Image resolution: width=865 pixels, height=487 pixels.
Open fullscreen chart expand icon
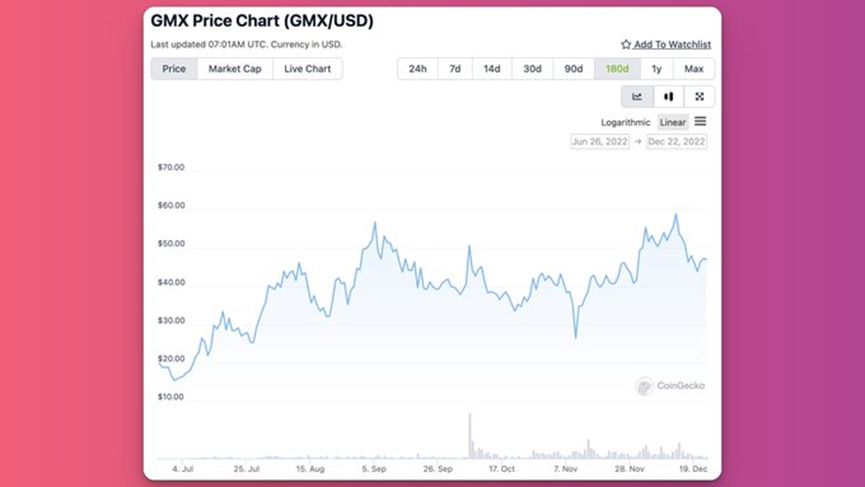(x=700, y=97)
